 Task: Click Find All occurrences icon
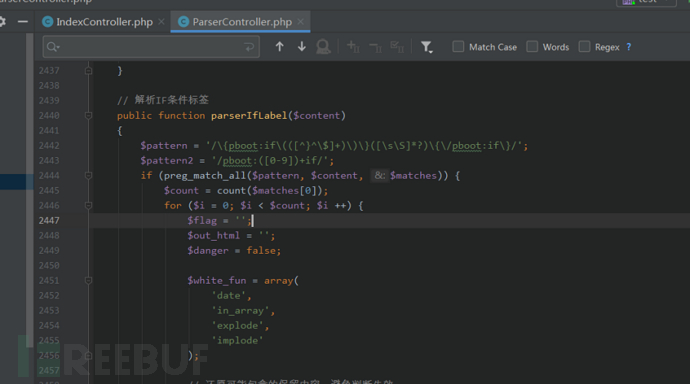323,47
